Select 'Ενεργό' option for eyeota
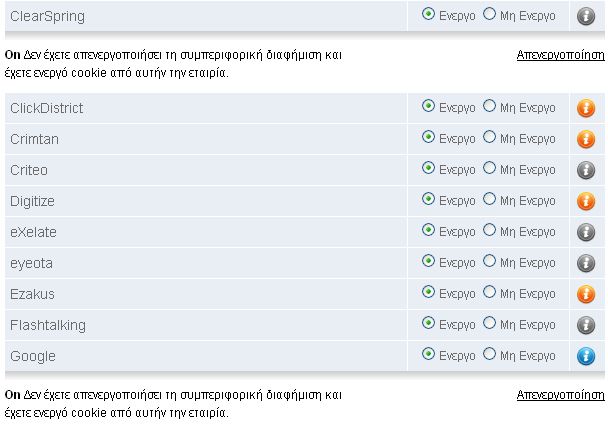 [429, 261]
